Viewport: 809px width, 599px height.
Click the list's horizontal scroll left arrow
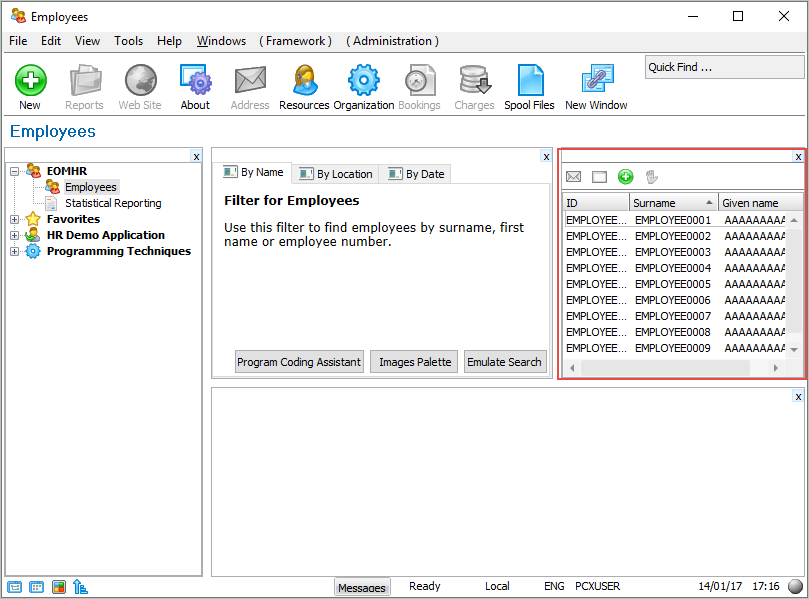point(572,368)
